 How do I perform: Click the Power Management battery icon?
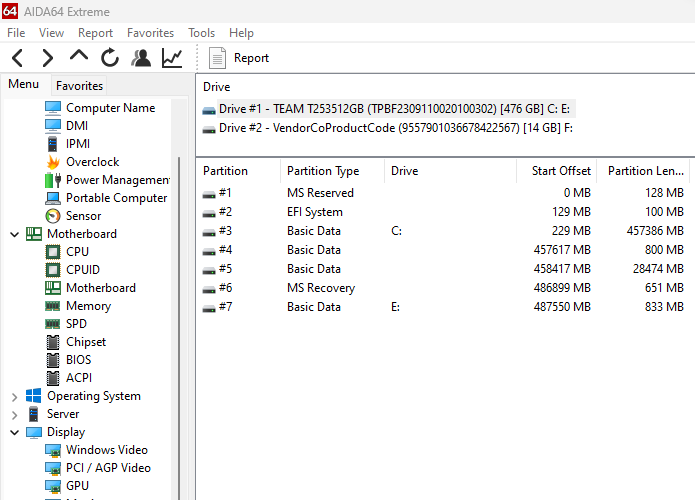point(53,180)
